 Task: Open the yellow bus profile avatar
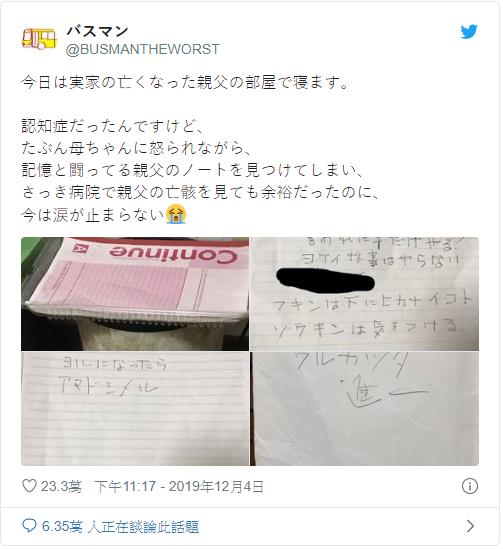coord(39,39)
